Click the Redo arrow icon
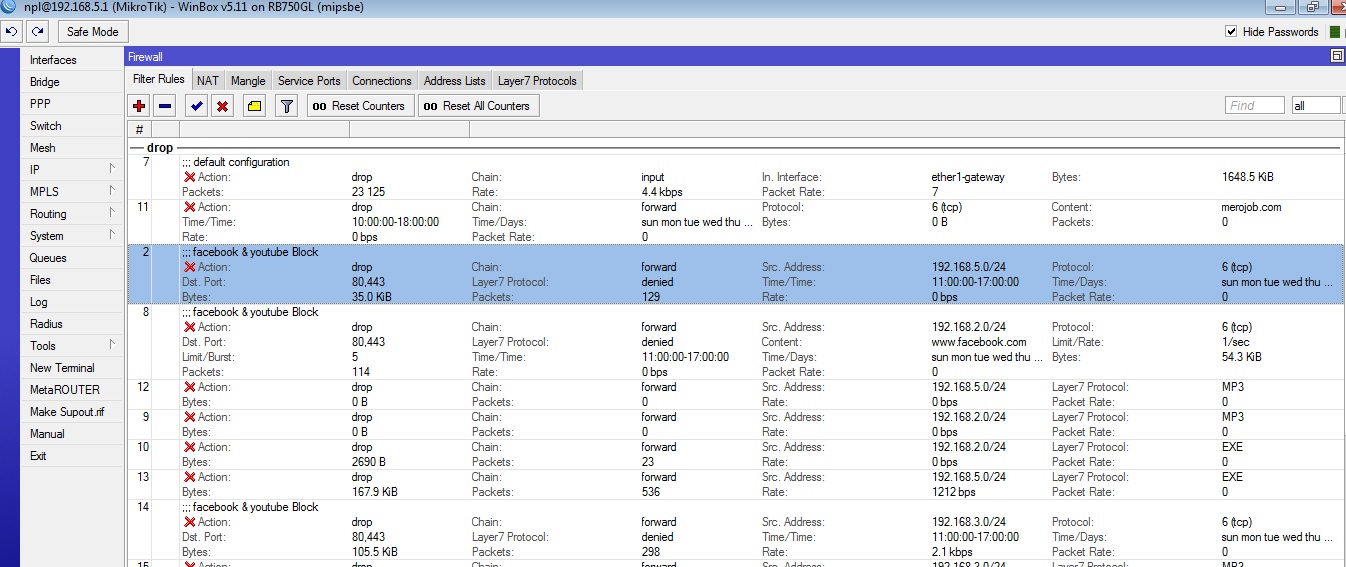1346x567 pixels. [37, 32]
